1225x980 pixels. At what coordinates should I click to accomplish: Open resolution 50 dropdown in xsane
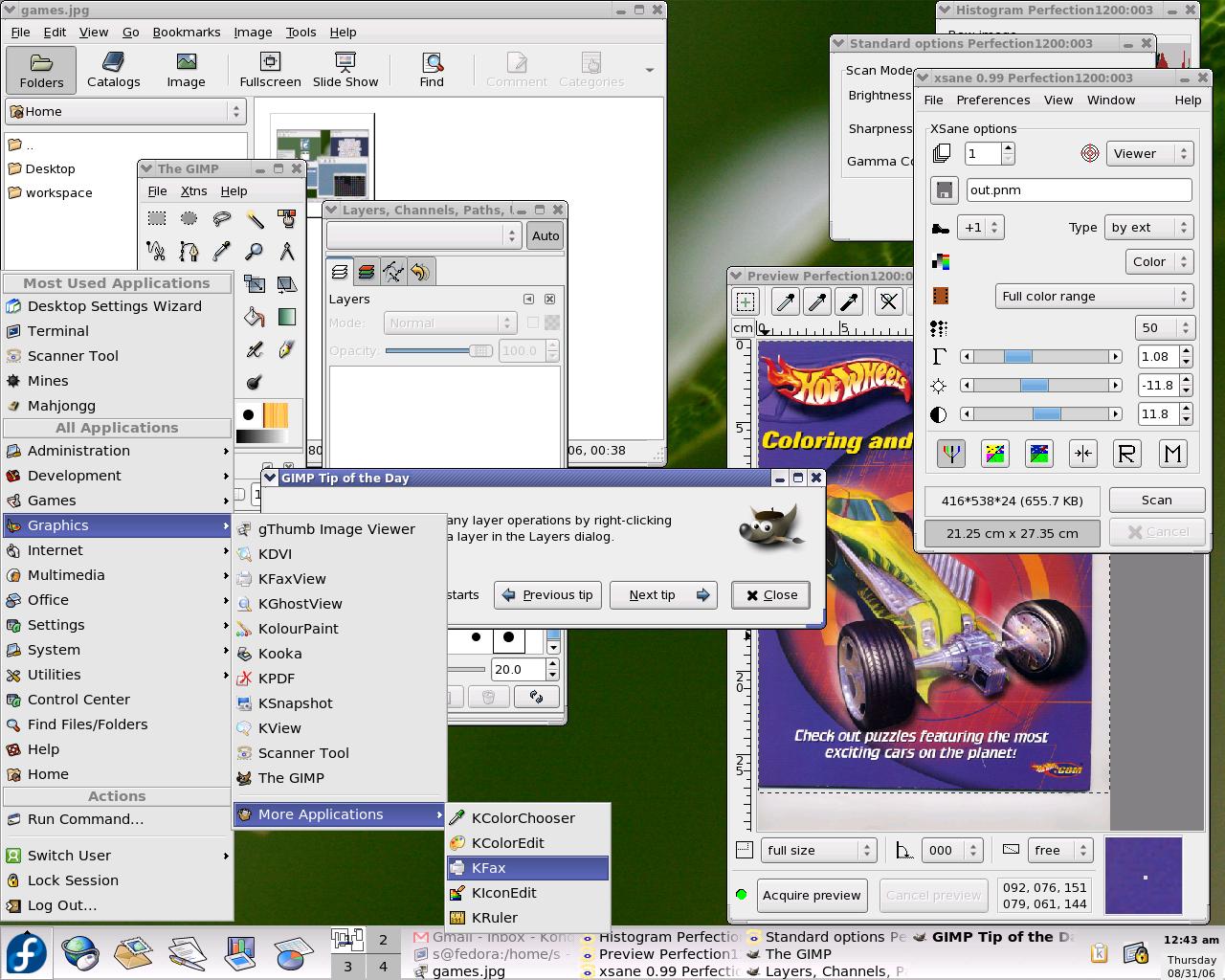[x=1165, y=327]
